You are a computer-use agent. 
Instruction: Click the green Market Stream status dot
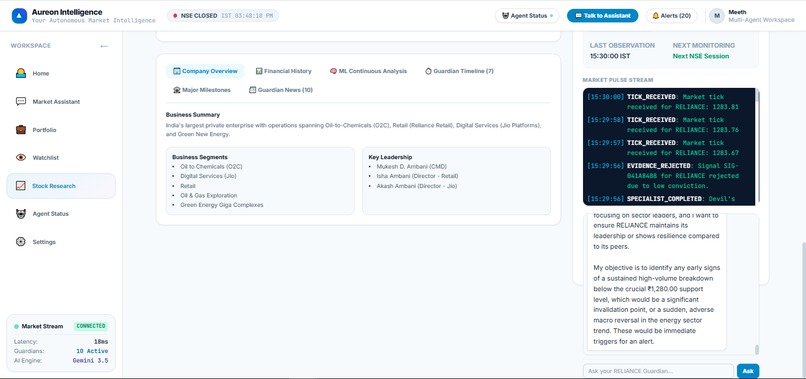tap(16, 327)
